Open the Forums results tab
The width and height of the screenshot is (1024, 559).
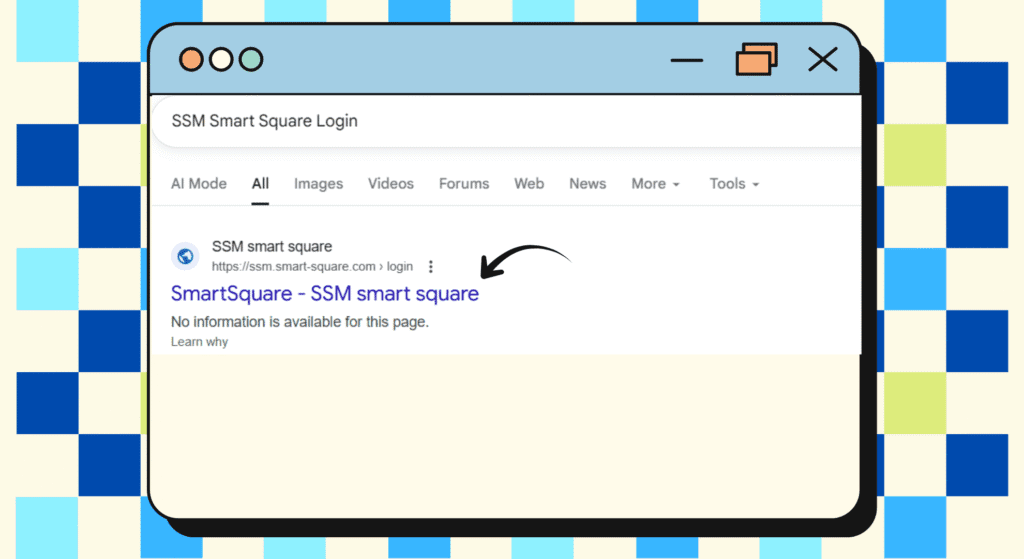point(464,184)
